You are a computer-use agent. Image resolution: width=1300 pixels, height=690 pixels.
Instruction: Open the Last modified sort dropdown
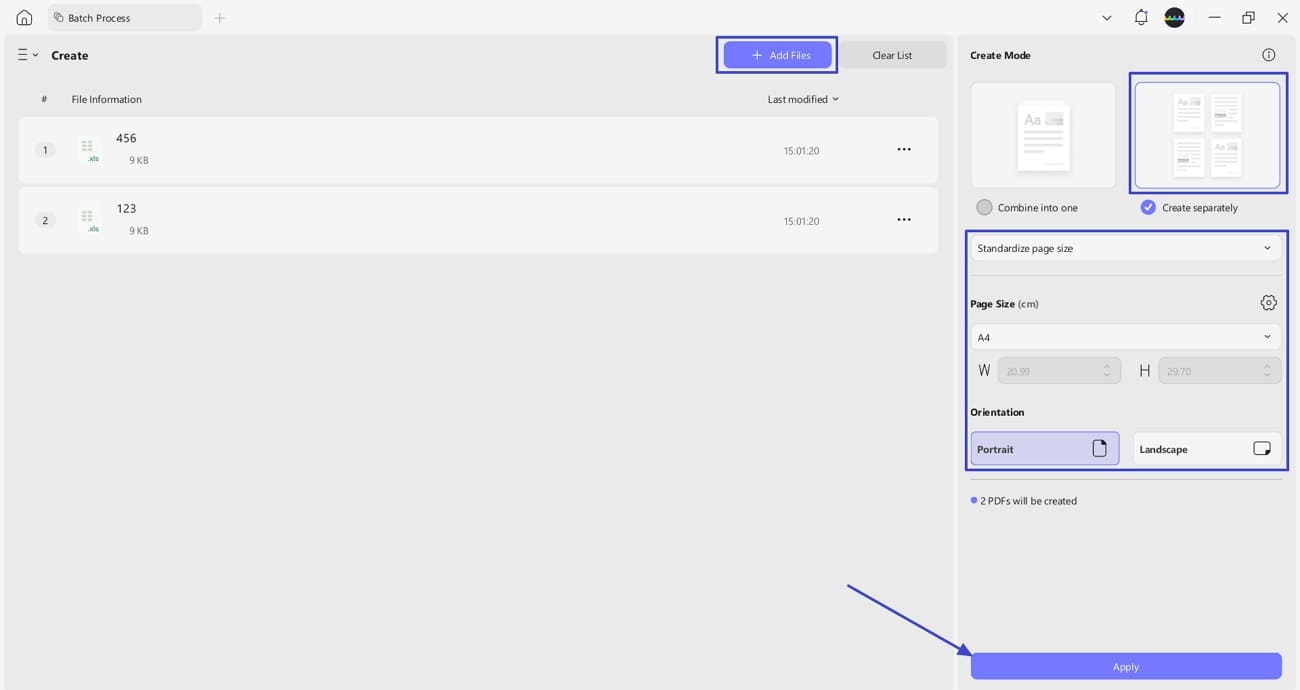pos(801,99)
